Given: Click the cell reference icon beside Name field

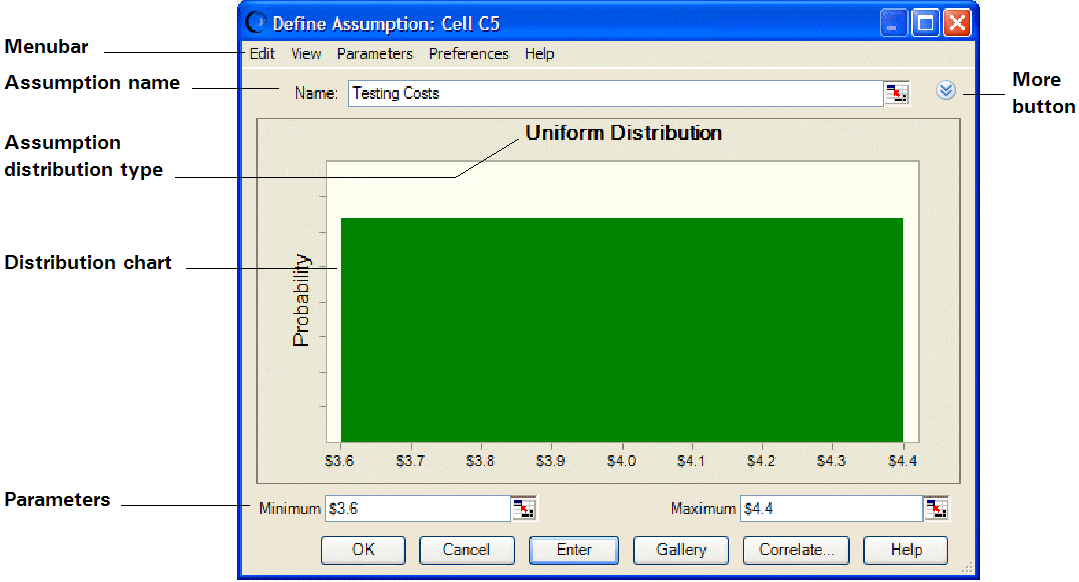Looking at the screenshot, I should click(897, 94).
